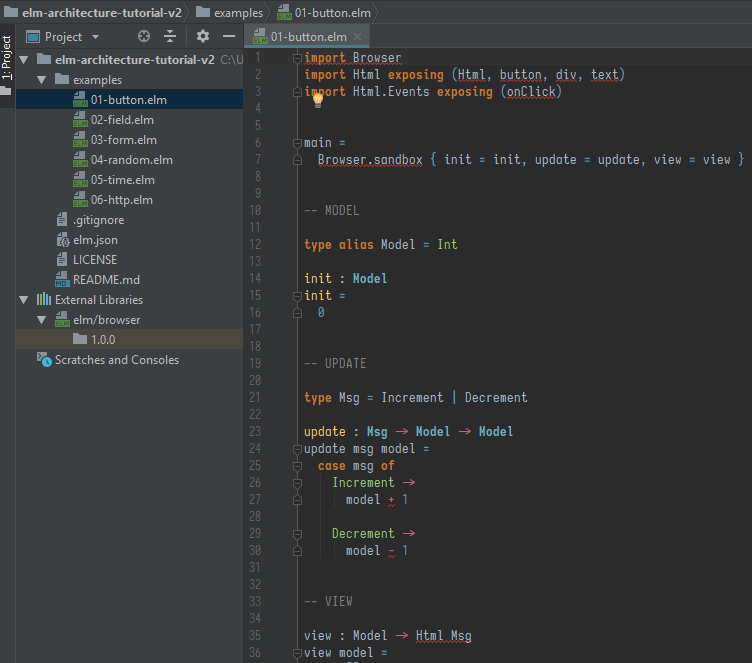Select the 01-button.elm editor tab
This screenshot has height=663, width=752.
coord(306,36)
